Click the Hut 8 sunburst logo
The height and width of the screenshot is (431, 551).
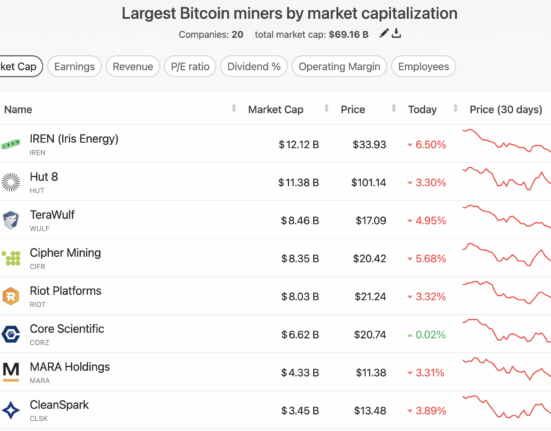point(11,182)
